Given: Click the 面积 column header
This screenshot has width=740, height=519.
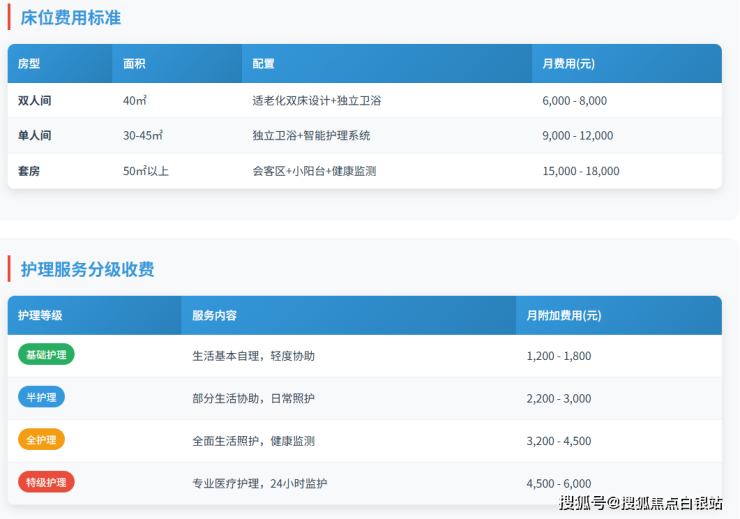Looking at the screenshot, I should (134, 64).
